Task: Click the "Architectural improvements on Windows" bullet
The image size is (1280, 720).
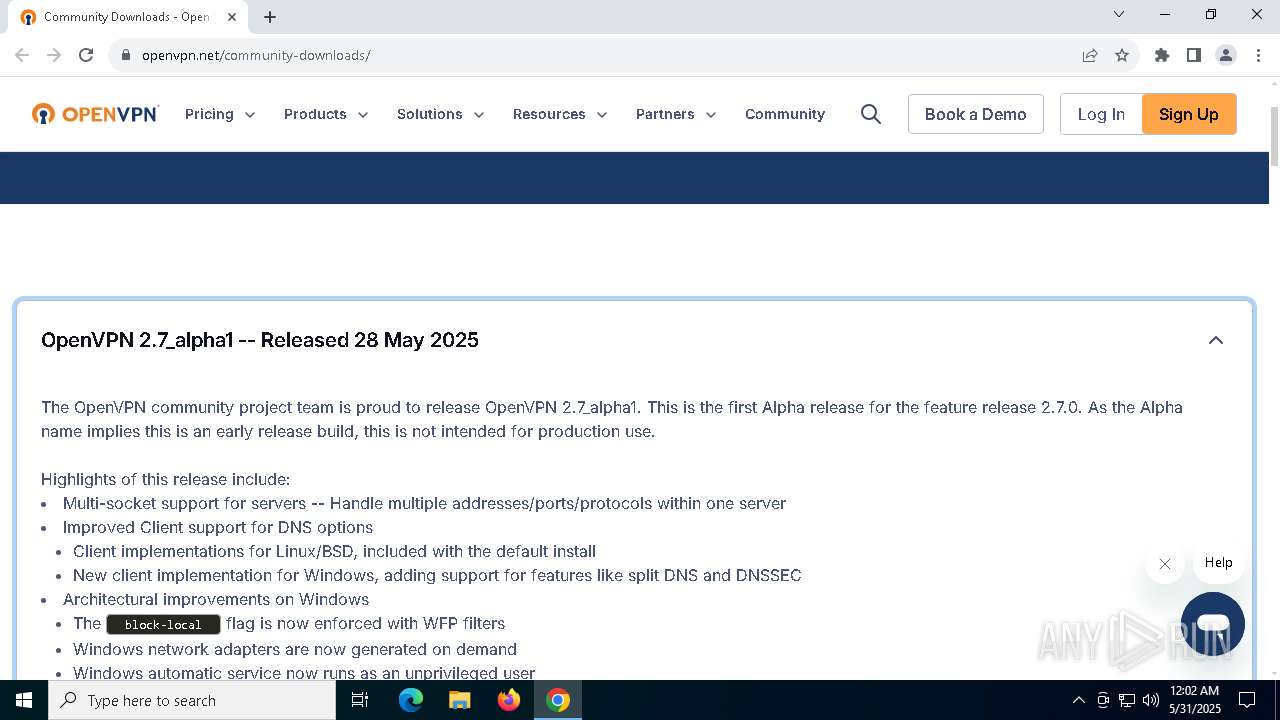Action: click(x=216, y=599)
